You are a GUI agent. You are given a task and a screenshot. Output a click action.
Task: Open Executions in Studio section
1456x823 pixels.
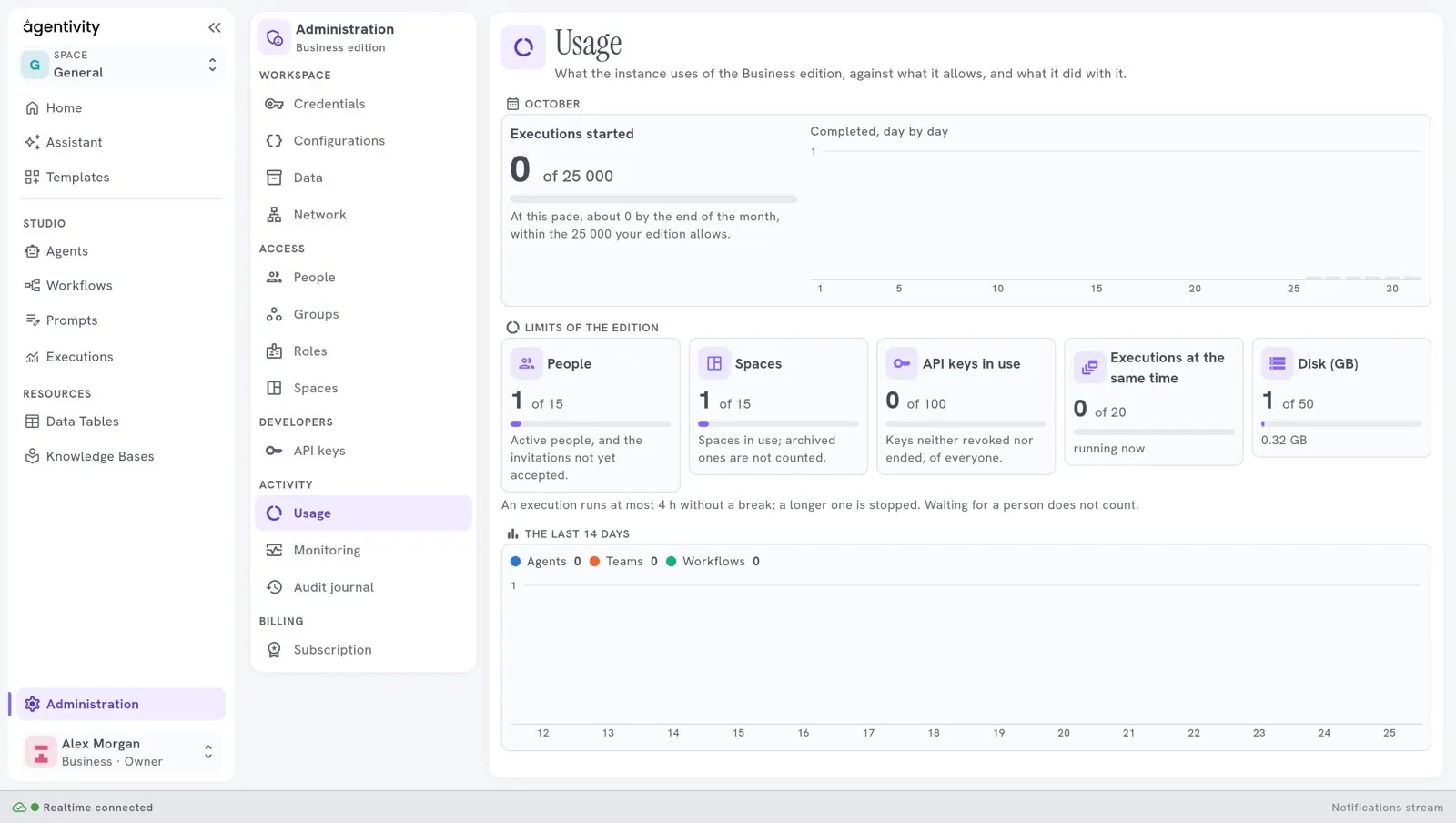pyautogui.click(x=121, y=357)
